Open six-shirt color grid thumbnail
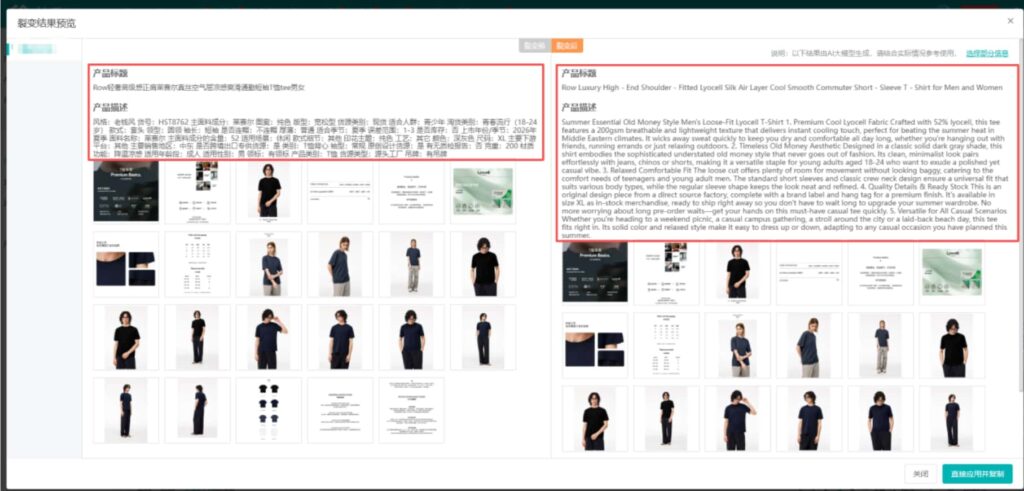The width and height of the screenshot is (1024, 491). pyautogui.click(x=268, y=410)
